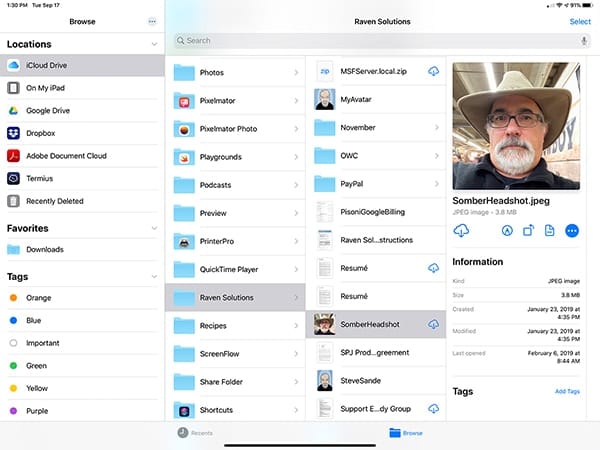Tap the create PDF icon in preview pane
The image size is (600, 450).
550,231
